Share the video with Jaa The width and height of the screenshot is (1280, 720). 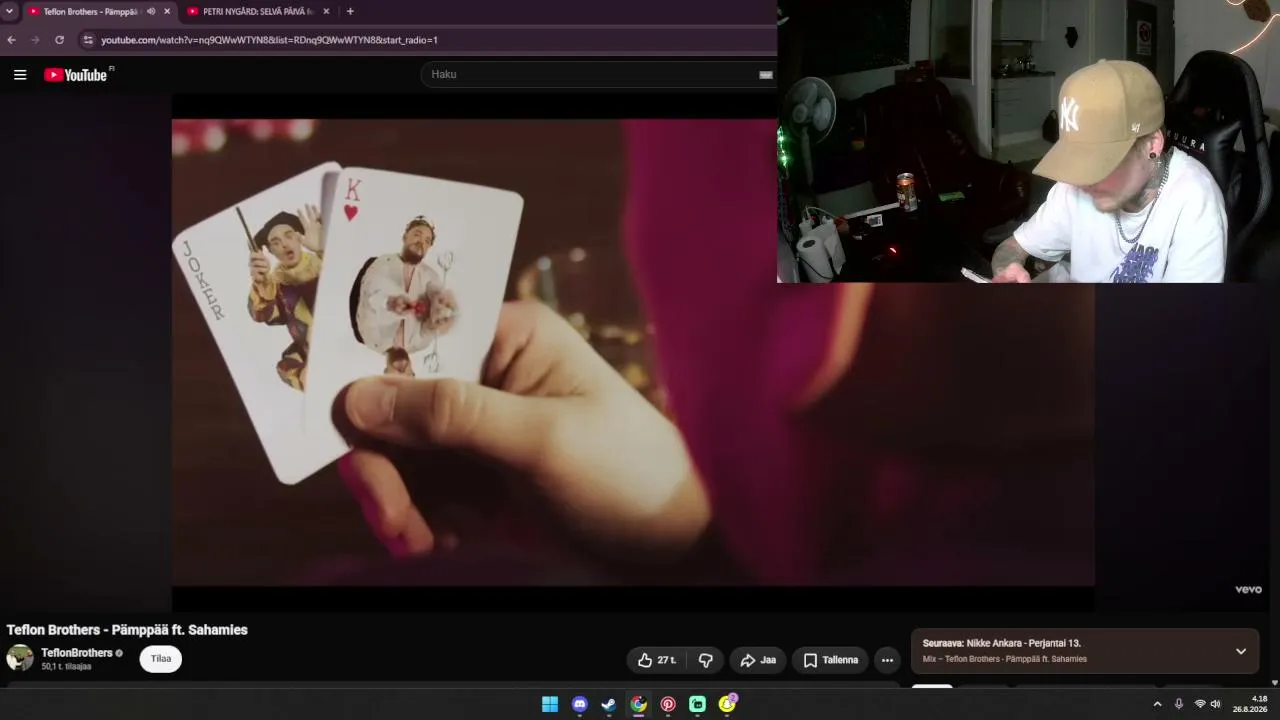click(758, 660)
